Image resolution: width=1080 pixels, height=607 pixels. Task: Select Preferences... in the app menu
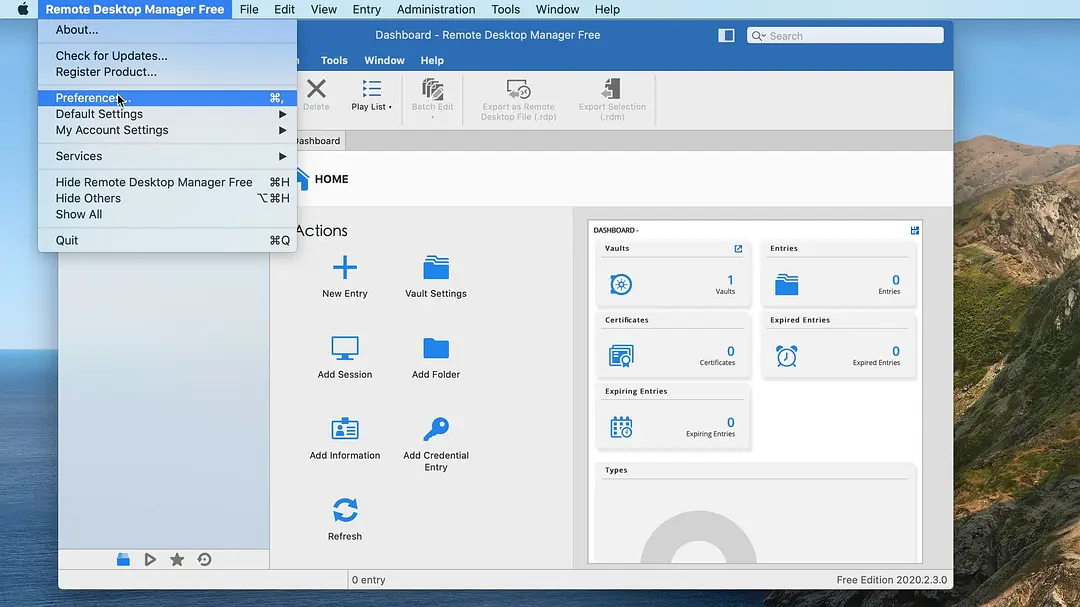167,98
